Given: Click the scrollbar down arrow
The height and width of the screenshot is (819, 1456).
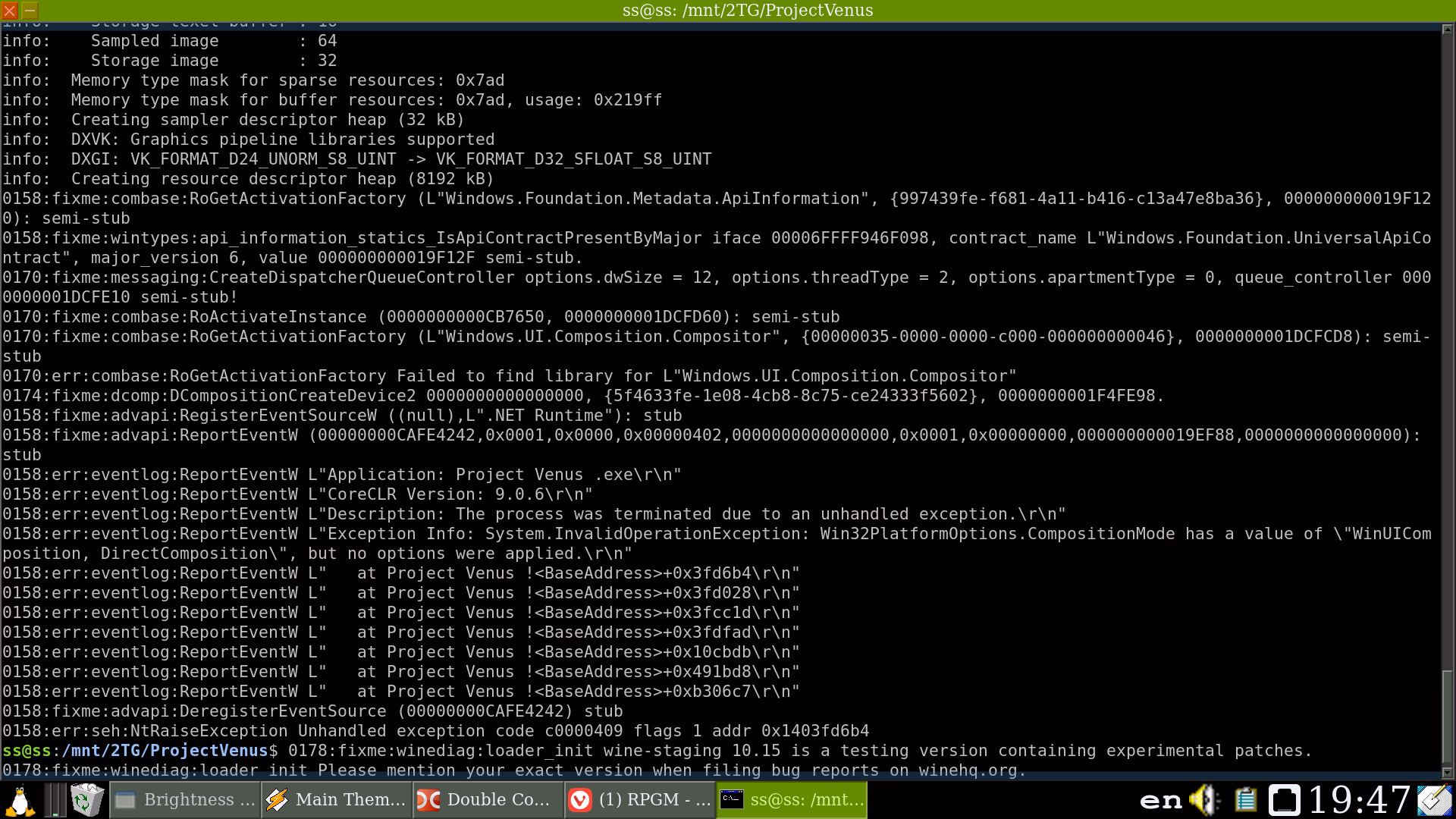Looking at the screenshot, I should click(x=1448, y=773).
